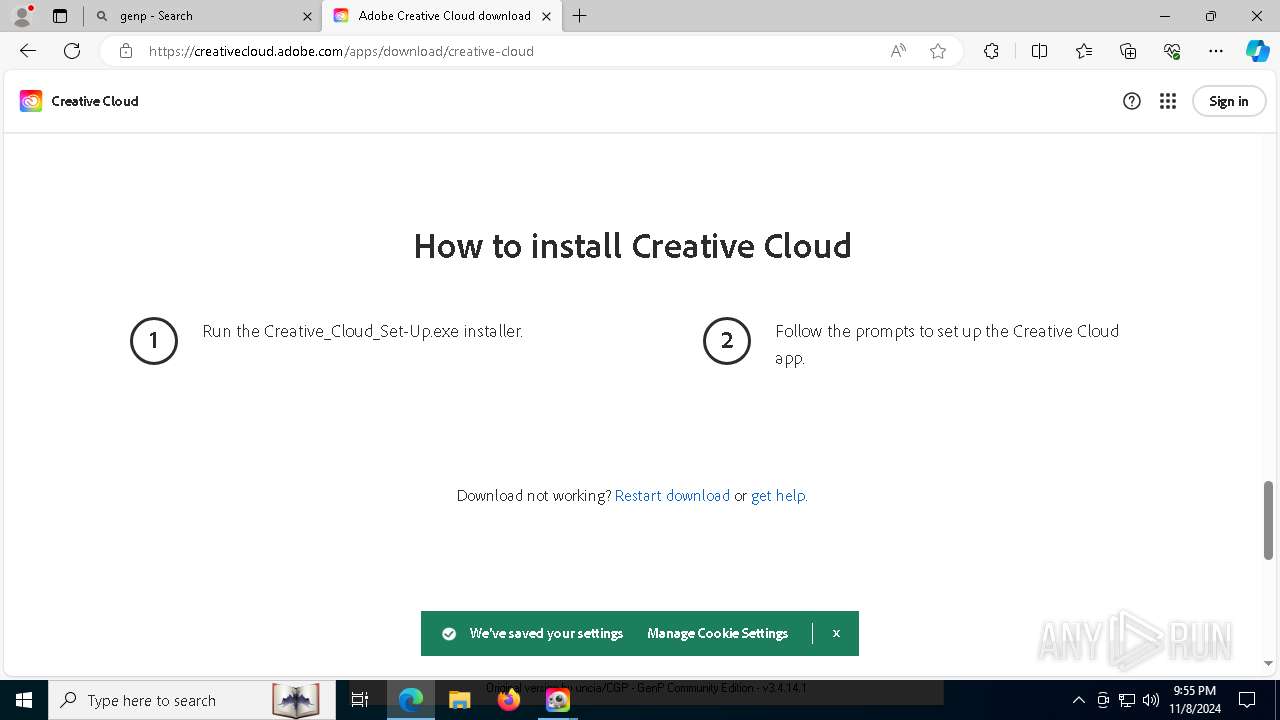Viewport: 1280px width, 720px height.
Task: Close the genp - Search tab
Action: click(307, 16)
